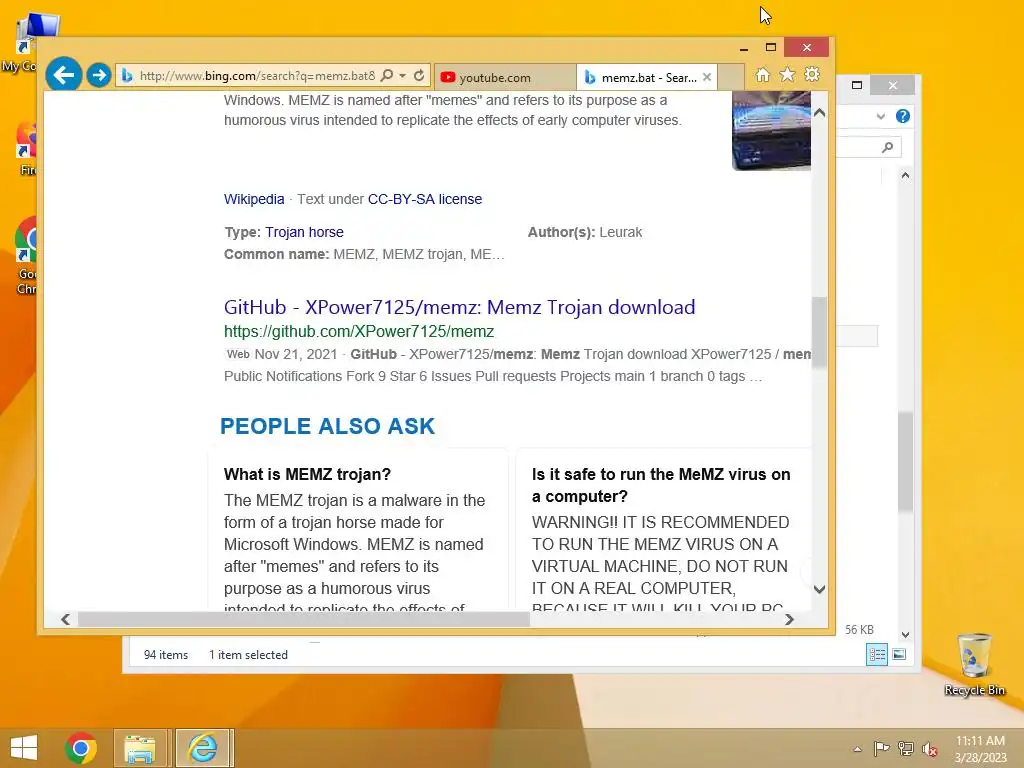Image resolution: width=1024 pixels, height=768 pixels.
Task: Open GitHub XPower7125/memz result title
Action: pyautogui.click(x=459, y=307)
